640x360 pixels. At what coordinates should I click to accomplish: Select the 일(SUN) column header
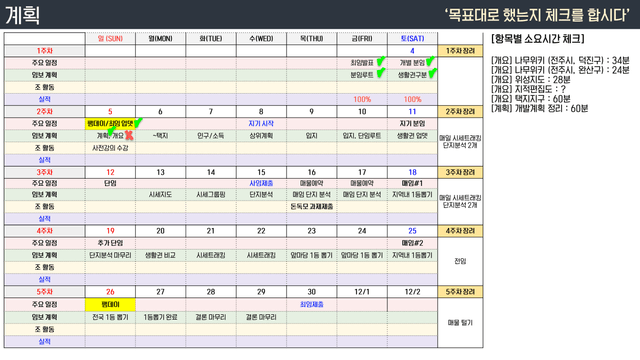pos(110,38)
